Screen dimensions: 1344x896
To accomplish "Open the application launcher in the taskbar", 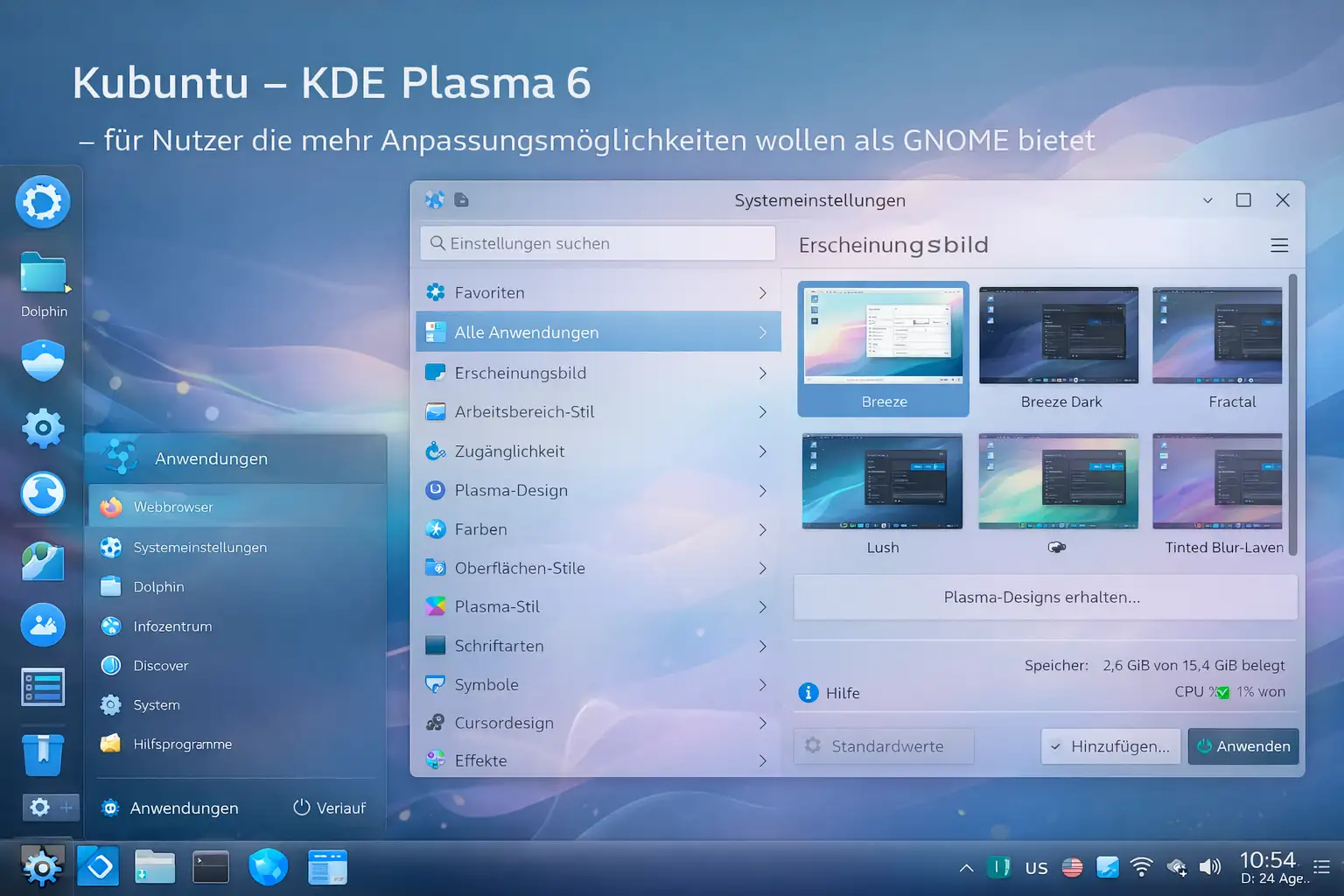I will tap(42, 866).
